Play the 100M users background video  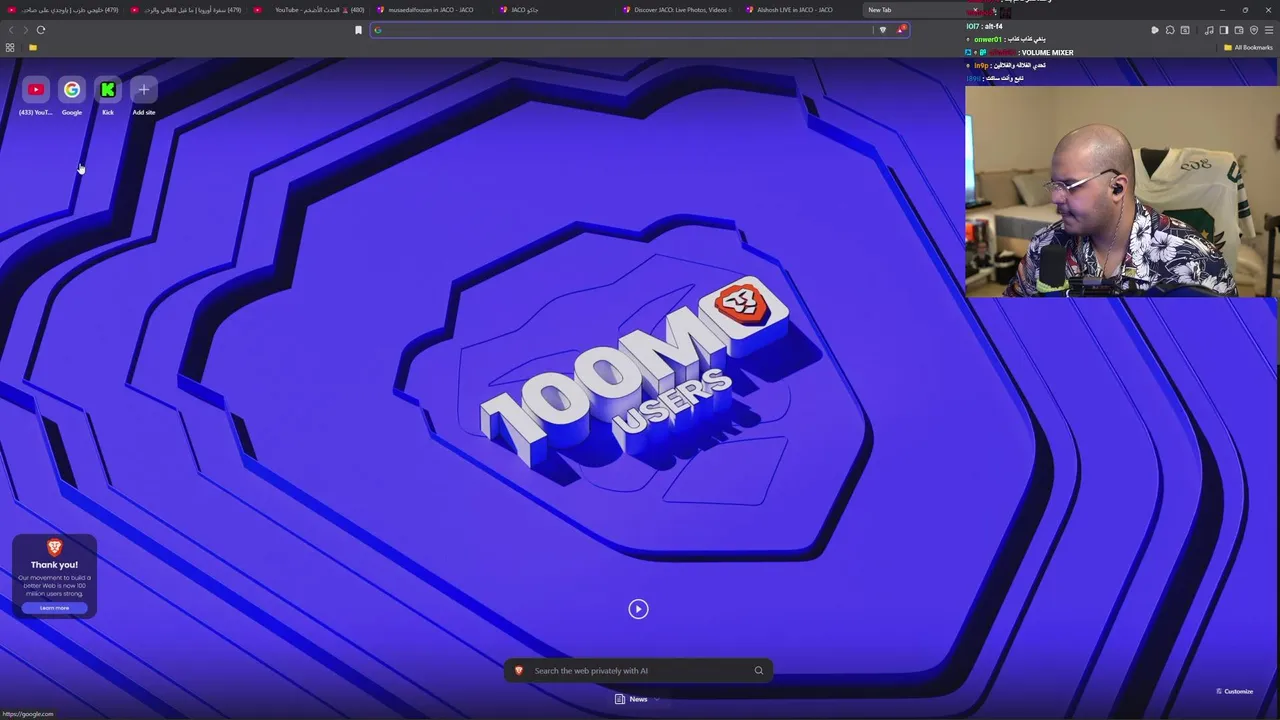[638, 609]
